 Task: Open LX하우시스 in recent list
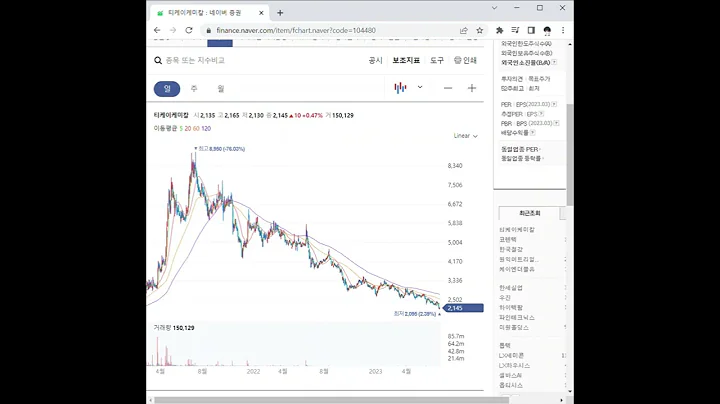(514, 366)
